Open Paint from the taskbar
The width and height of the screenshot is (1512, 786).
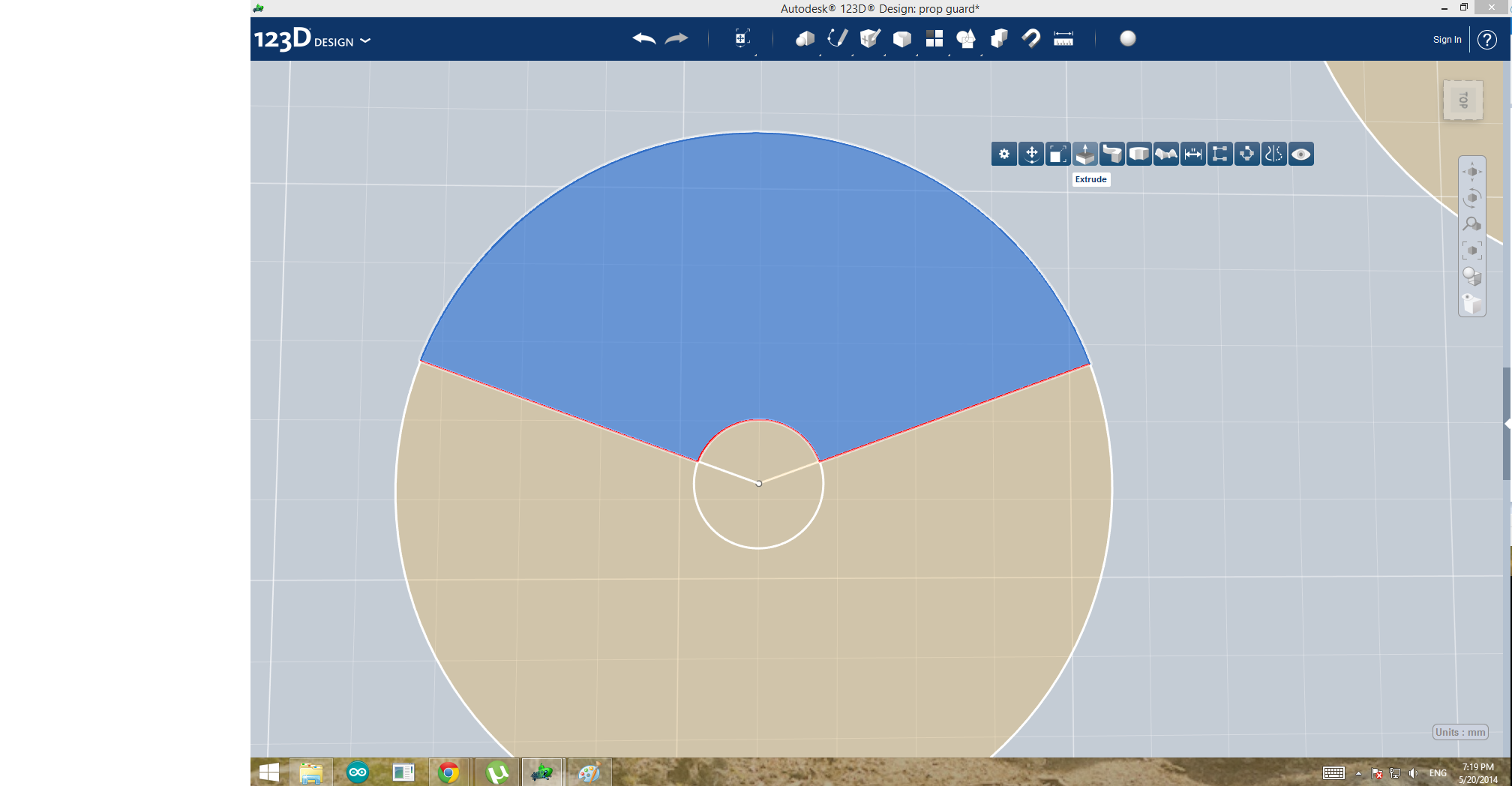pos(589,772)
